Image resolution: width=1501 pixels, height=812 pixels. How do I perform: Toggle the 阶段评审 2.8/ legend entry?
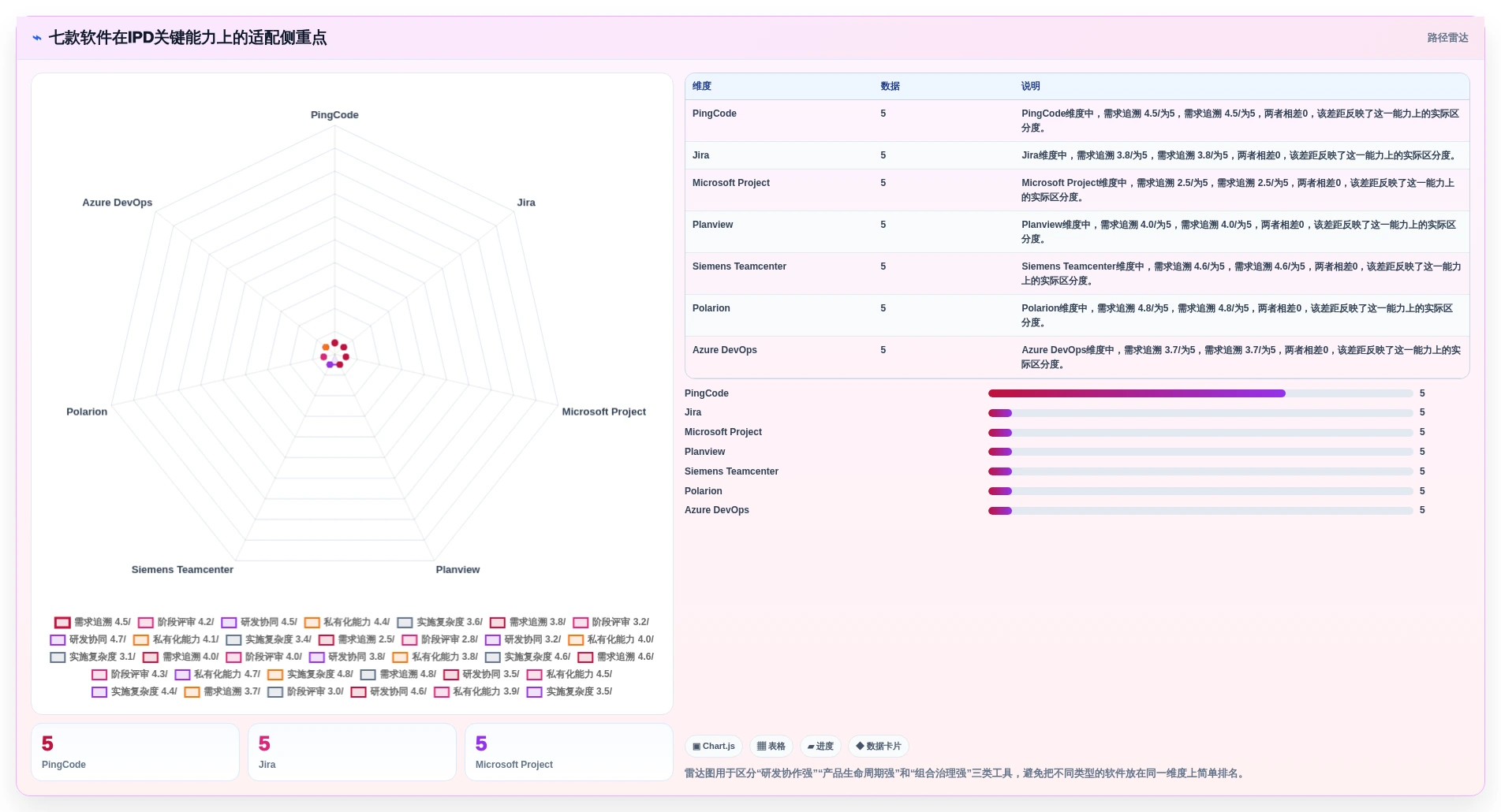[x=440, y=639]
